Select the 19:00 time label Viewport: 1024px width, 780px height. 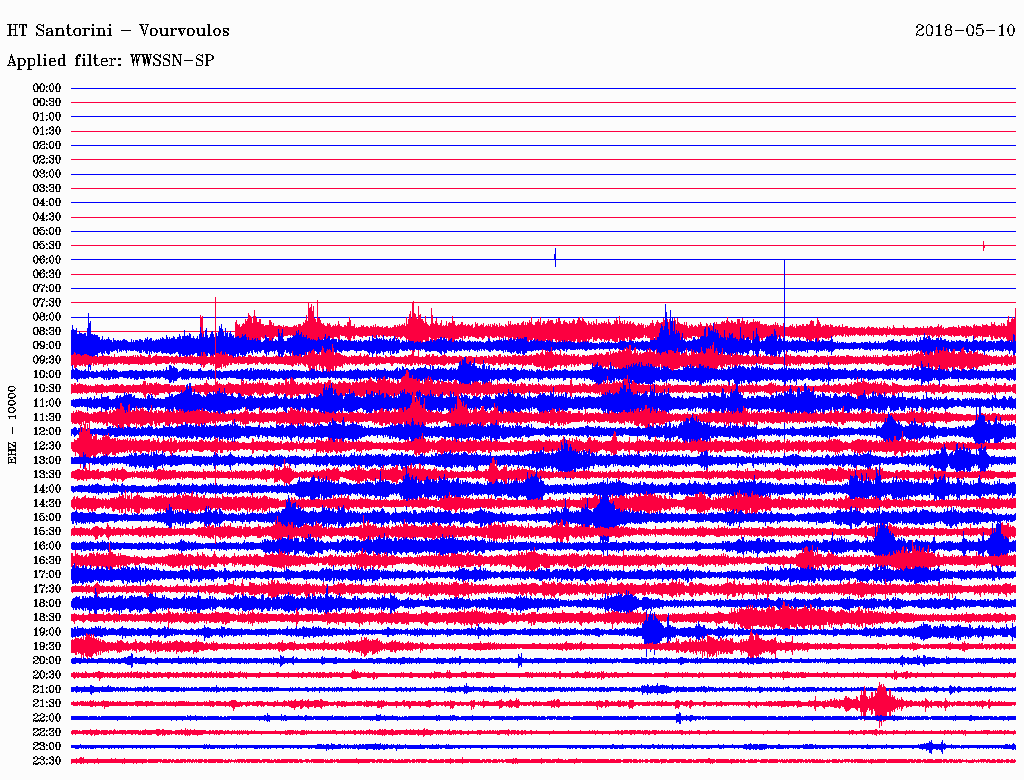[x=47, y=632]
